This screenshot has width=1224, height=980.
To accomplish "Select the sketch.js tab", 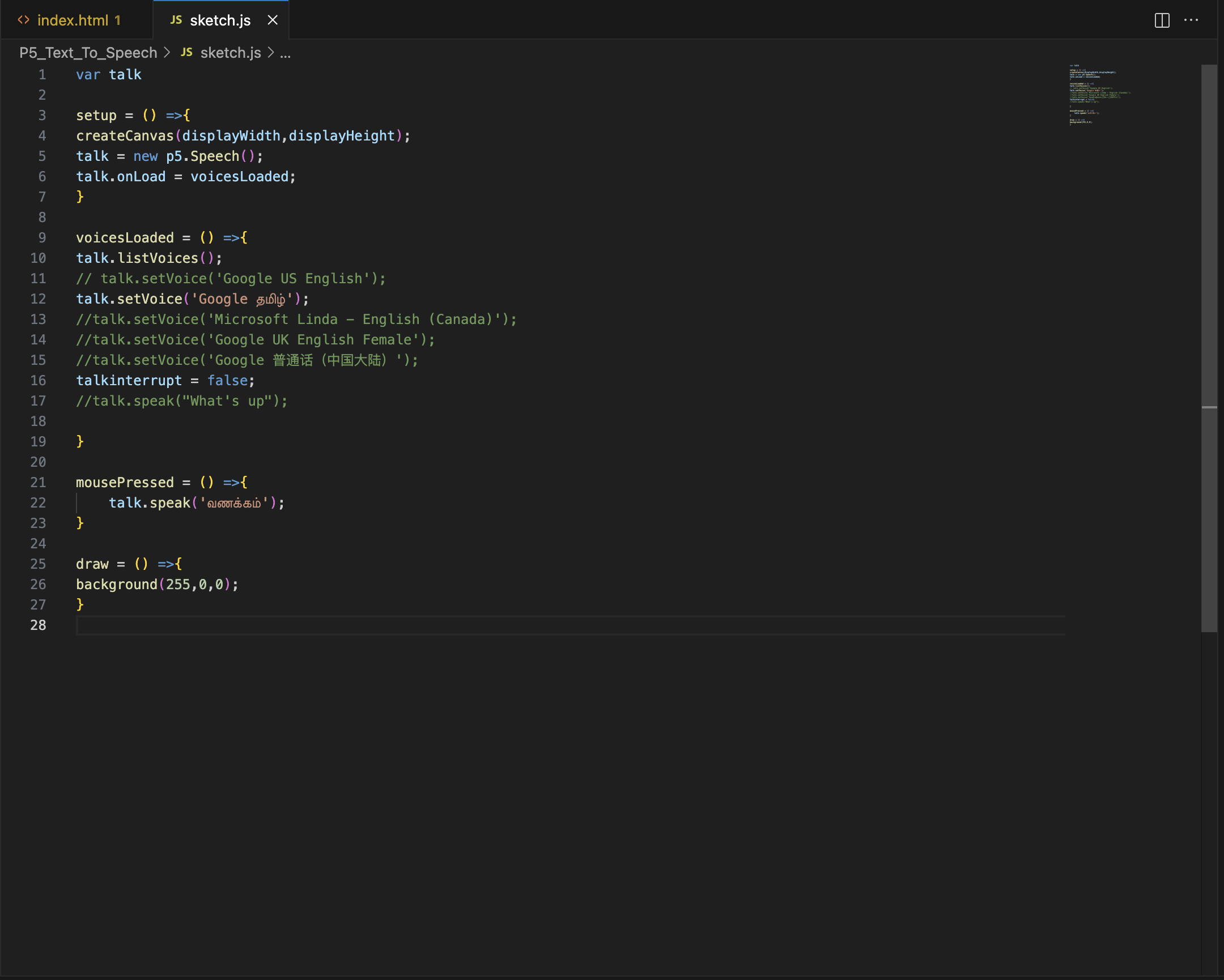I will tap(220, 20).
